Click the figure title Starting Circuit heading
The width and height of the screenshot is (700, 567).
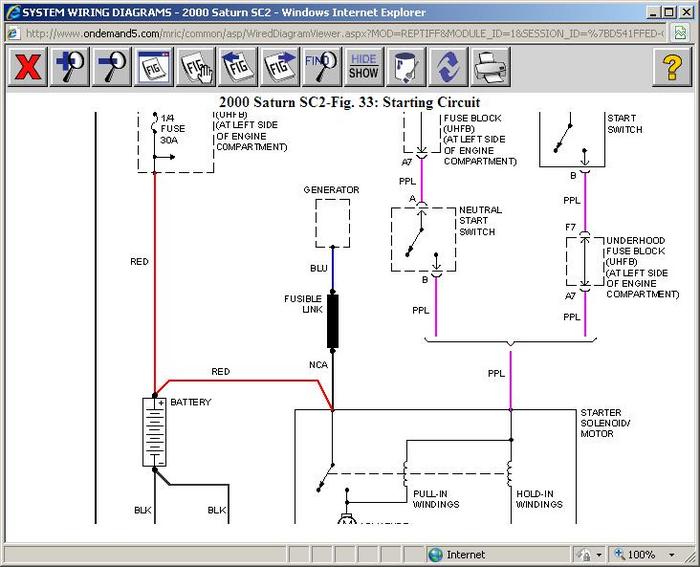(350, 102)
